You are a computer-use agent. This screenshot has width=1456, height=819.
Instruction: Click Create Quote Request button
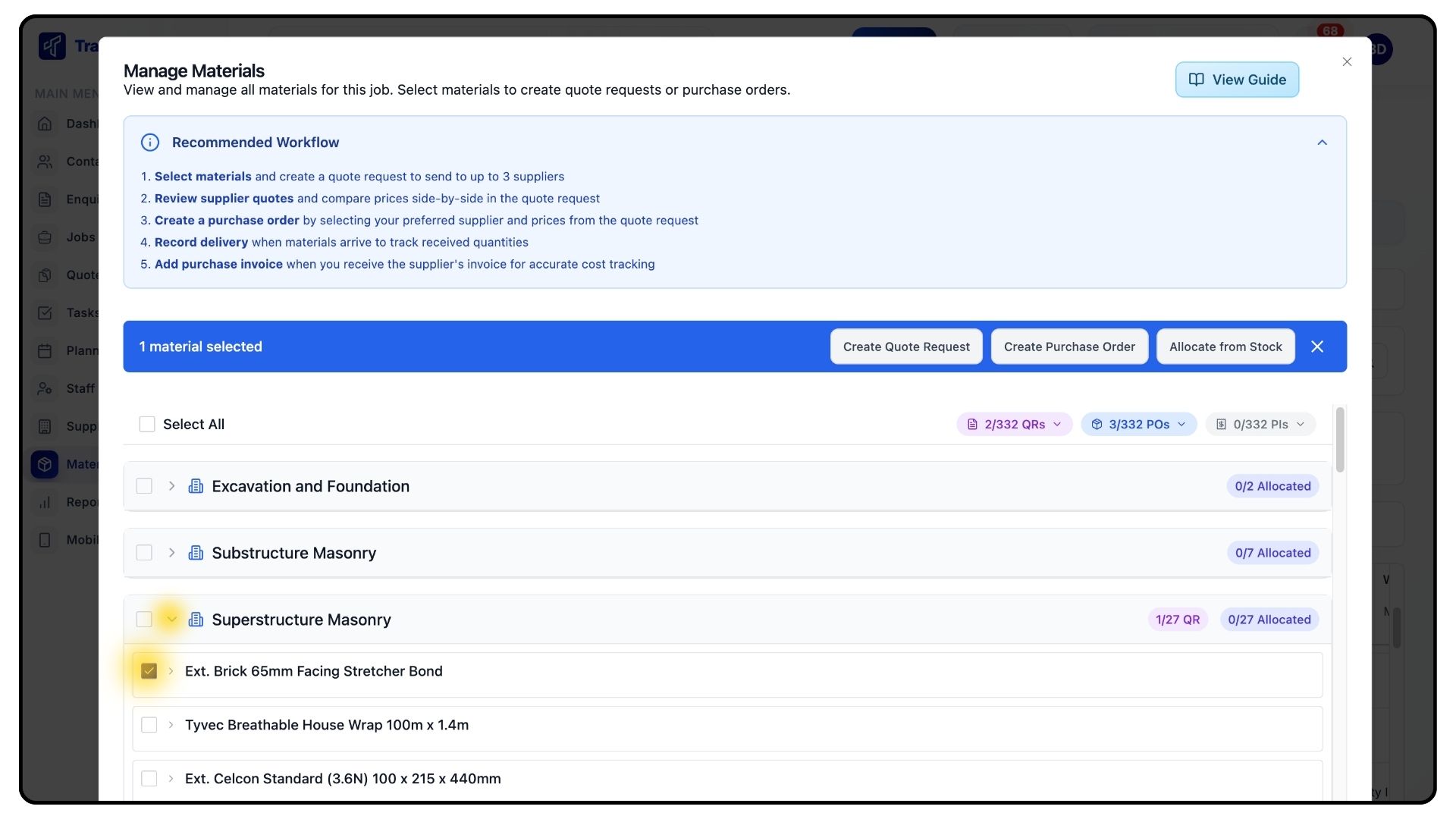(906, 347)
